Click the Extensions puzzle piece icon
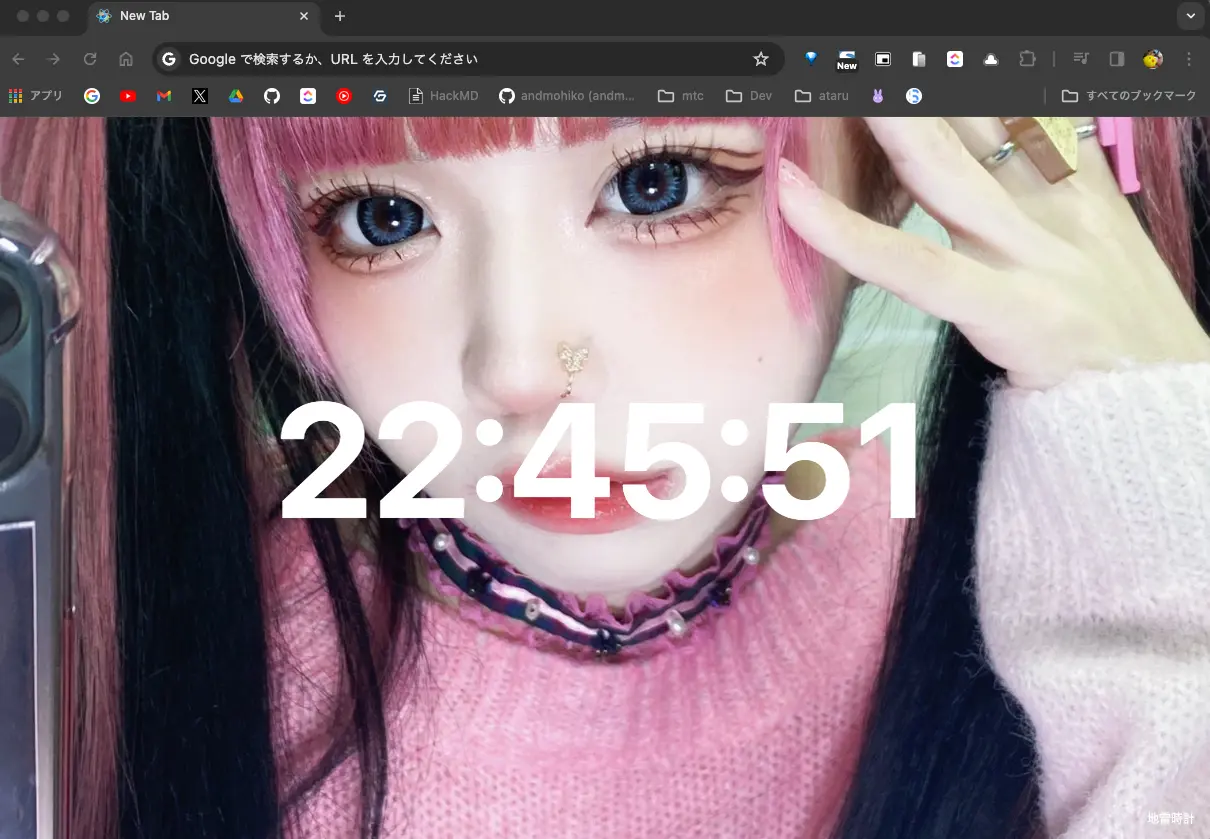This screenshot has height=839, width=1210. coord(1027,59)
